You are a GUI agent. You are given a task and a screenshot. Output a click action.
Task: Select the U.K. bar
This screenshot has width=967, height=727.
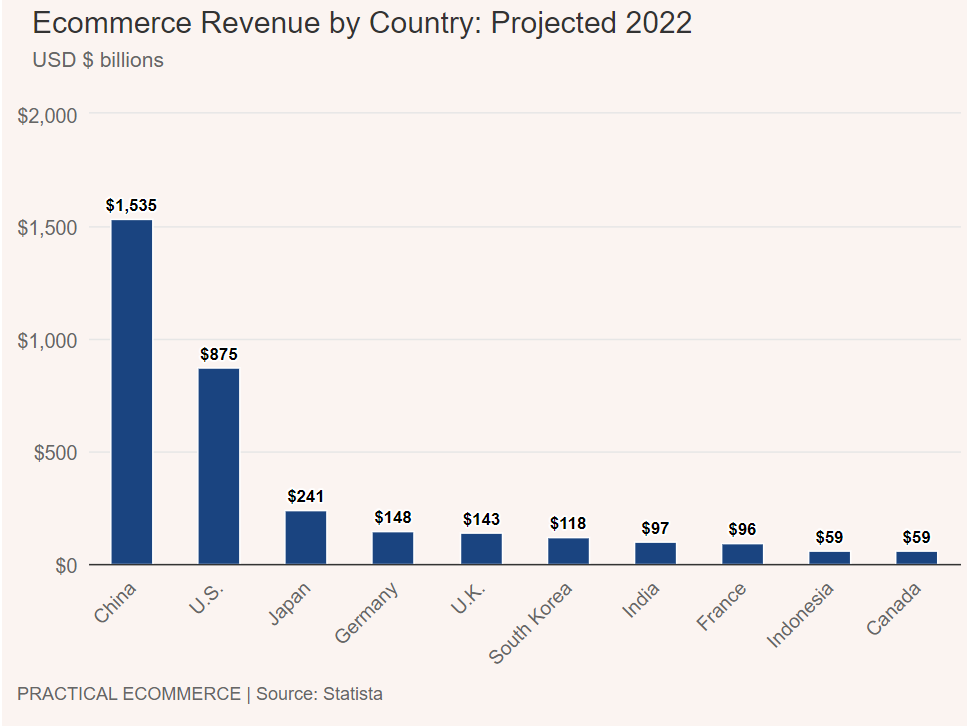pyautogui.click(x=481, y=549)
